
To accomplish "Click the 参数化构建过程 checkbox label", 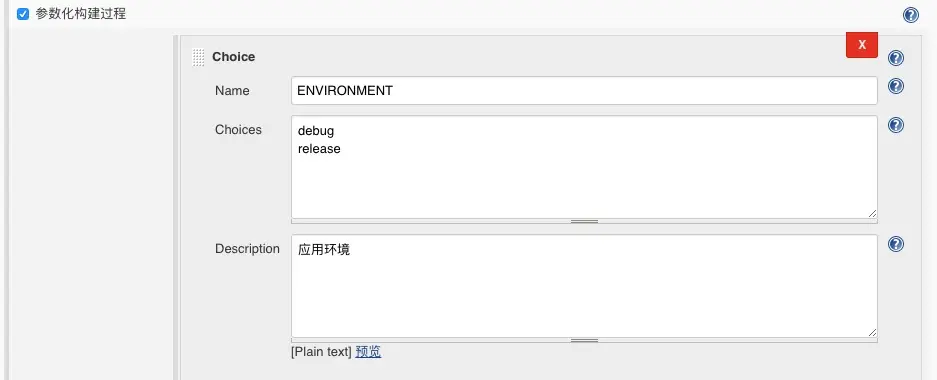I will point(81,14).
